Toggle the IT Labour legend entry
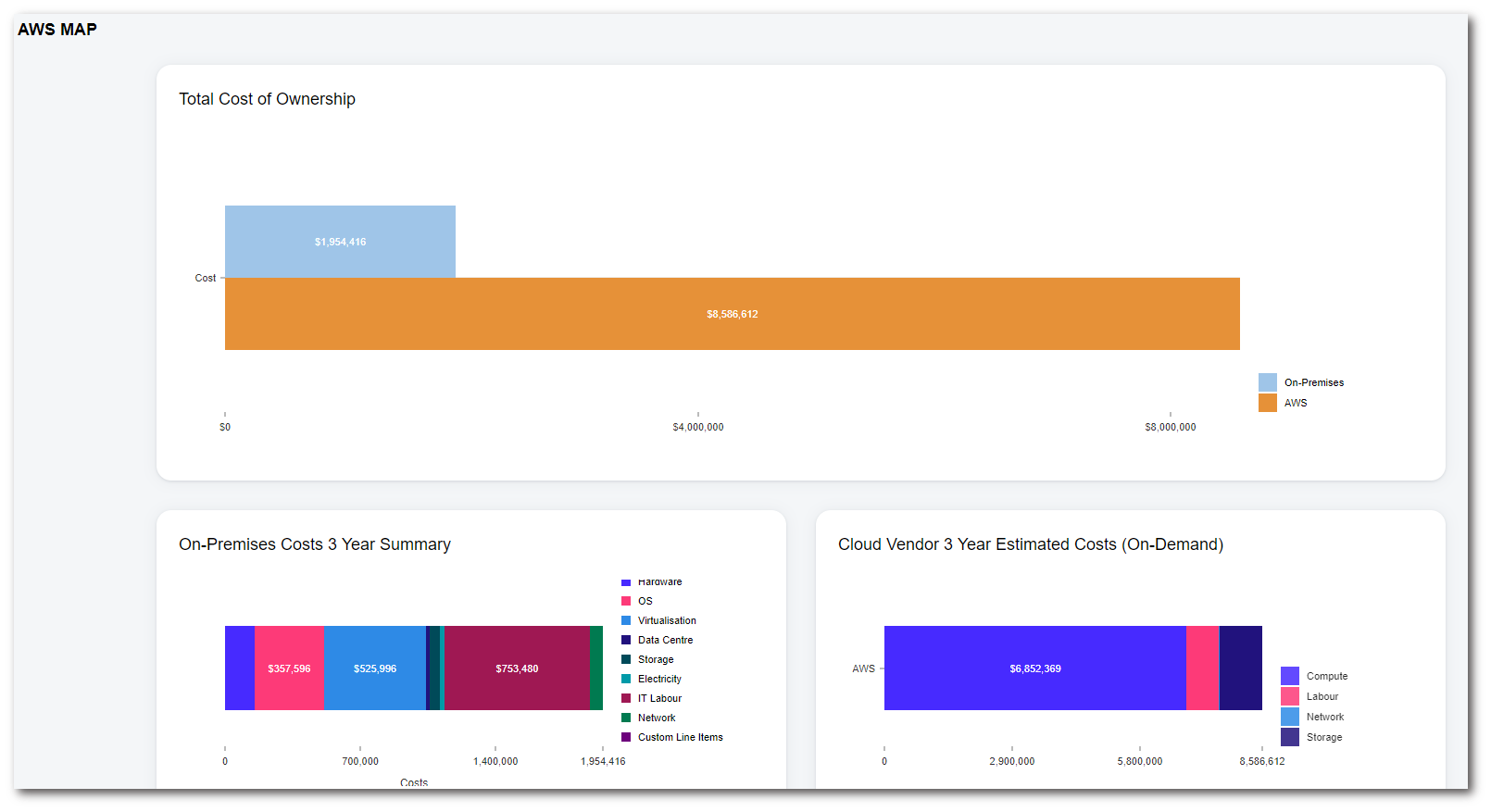The height and width of the screenshot is (812, 1491). point(658,698)
